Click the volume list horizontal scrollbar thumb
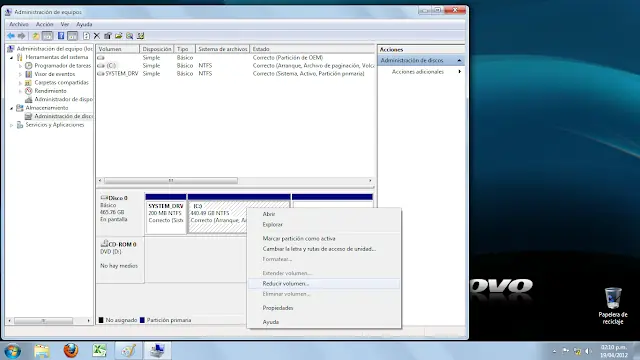Viewport: 640px width, 360px height. tap(171, 180)
